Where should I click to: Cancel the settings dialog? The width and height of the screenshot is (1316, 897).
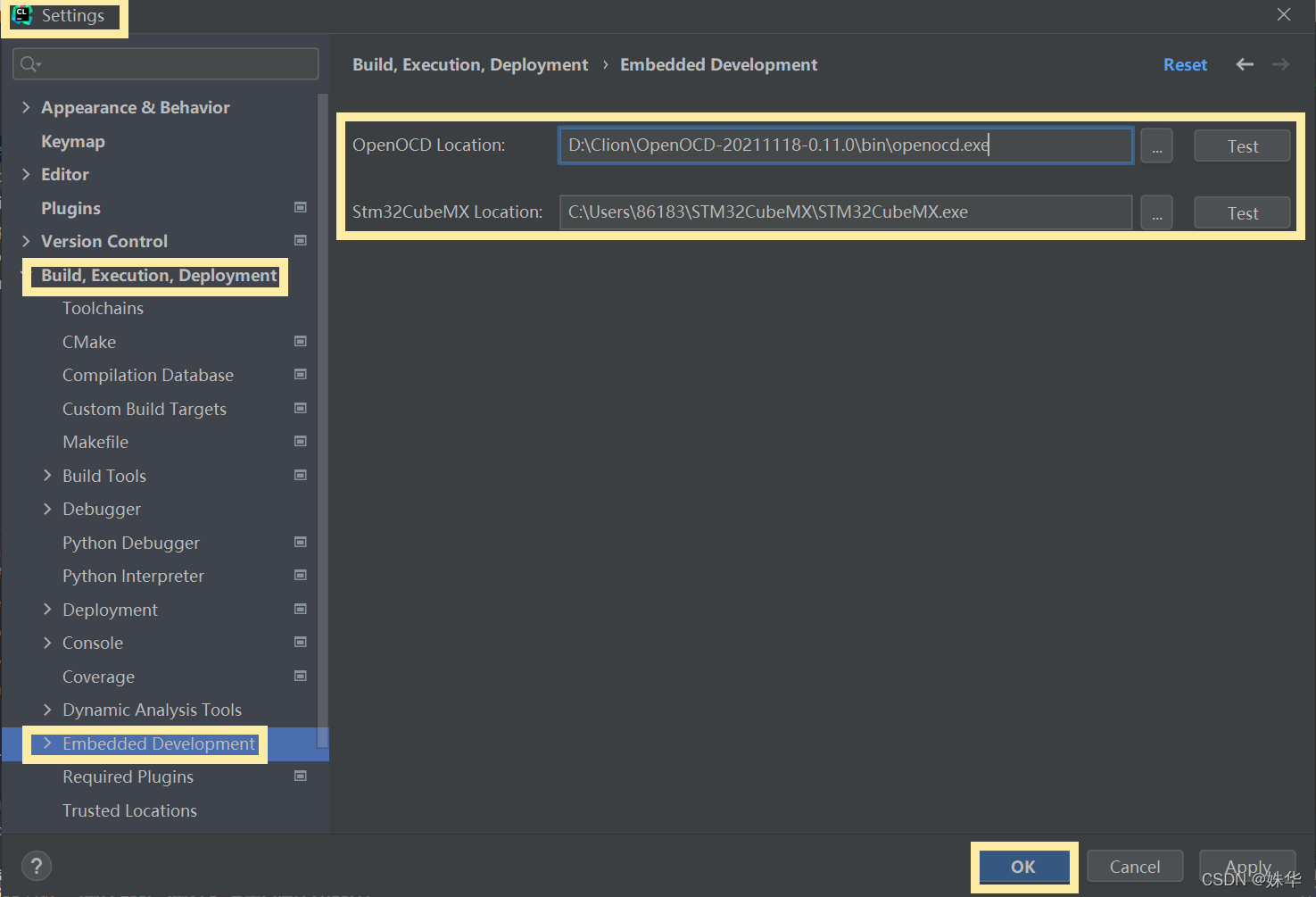[x=1135, y=867]
